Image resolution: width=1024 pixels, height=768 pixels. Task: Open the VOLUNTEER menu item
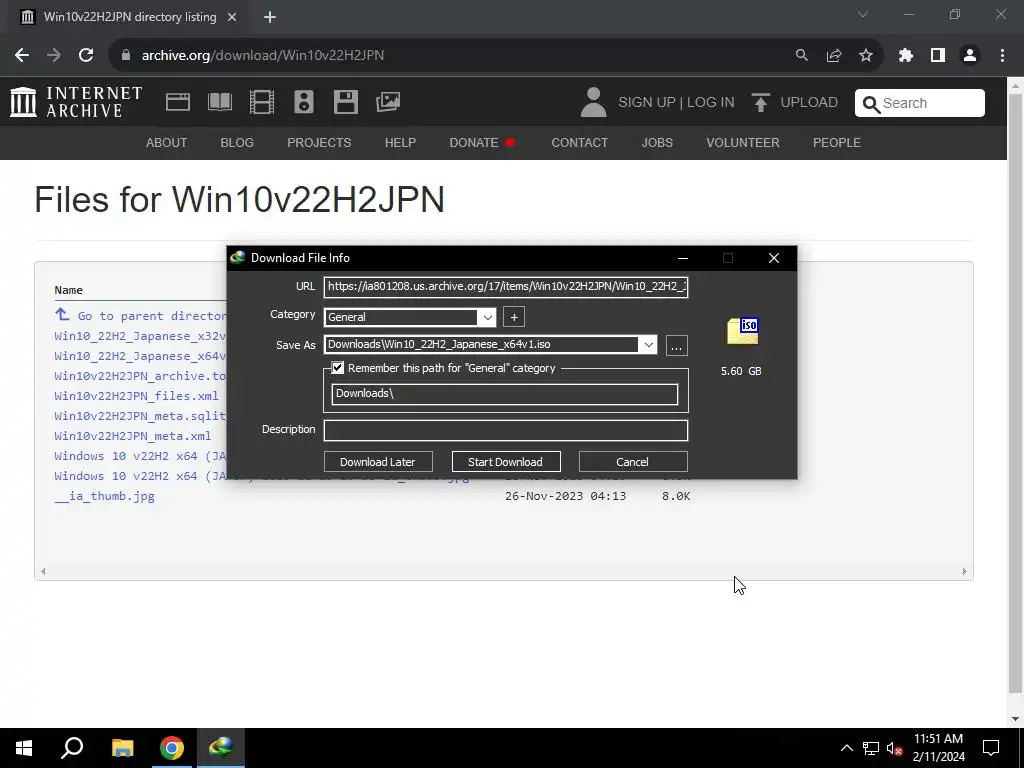tap(743, 142)
